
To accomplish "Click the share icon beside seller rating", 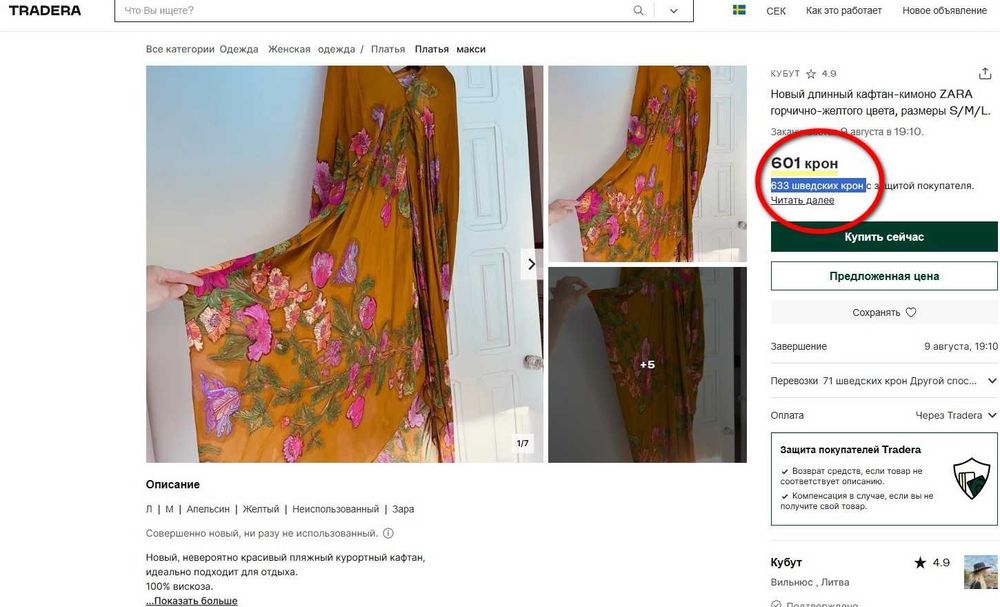I will [985, 73].
